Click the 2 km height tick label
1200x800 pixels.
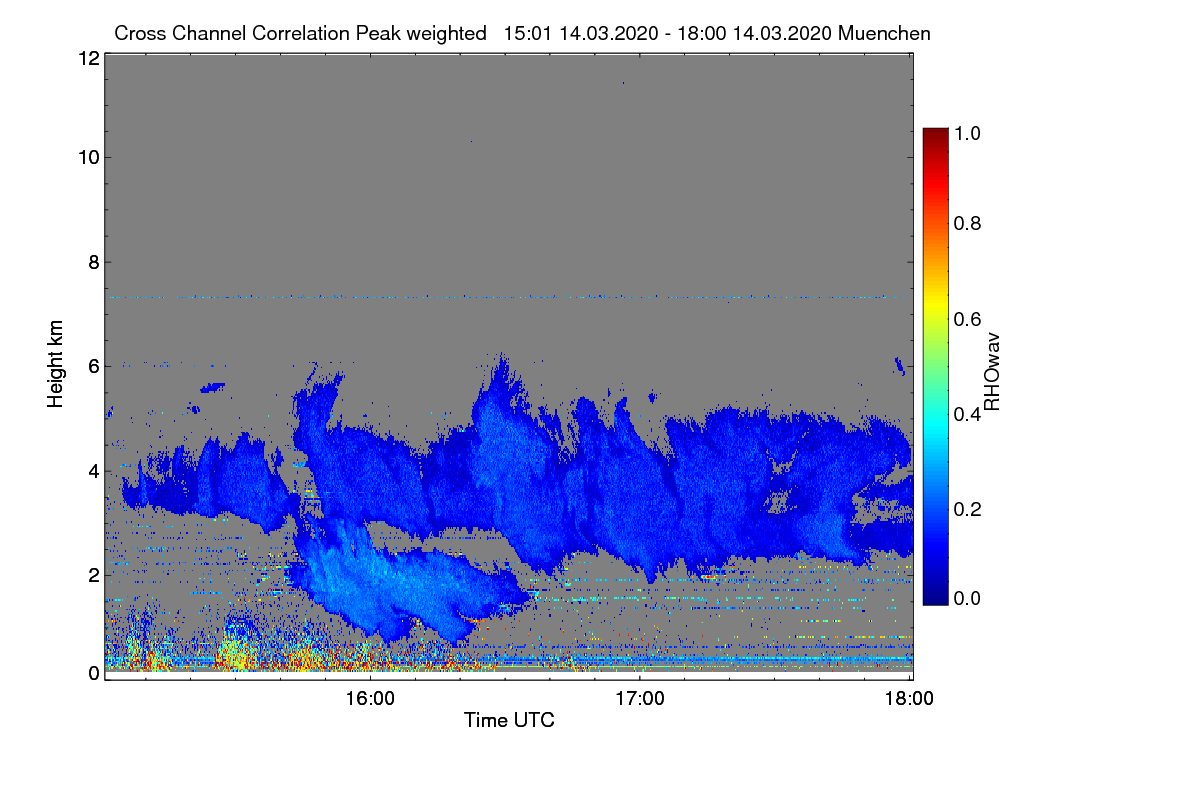point(92,574)
